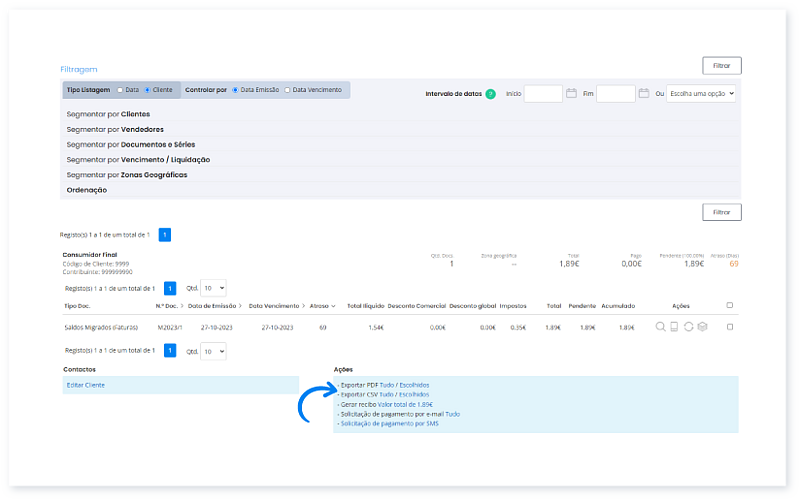800x500 pixels.
Task: Expand Segmentar por Zonas Geográficas section
Action: (126, 175)
